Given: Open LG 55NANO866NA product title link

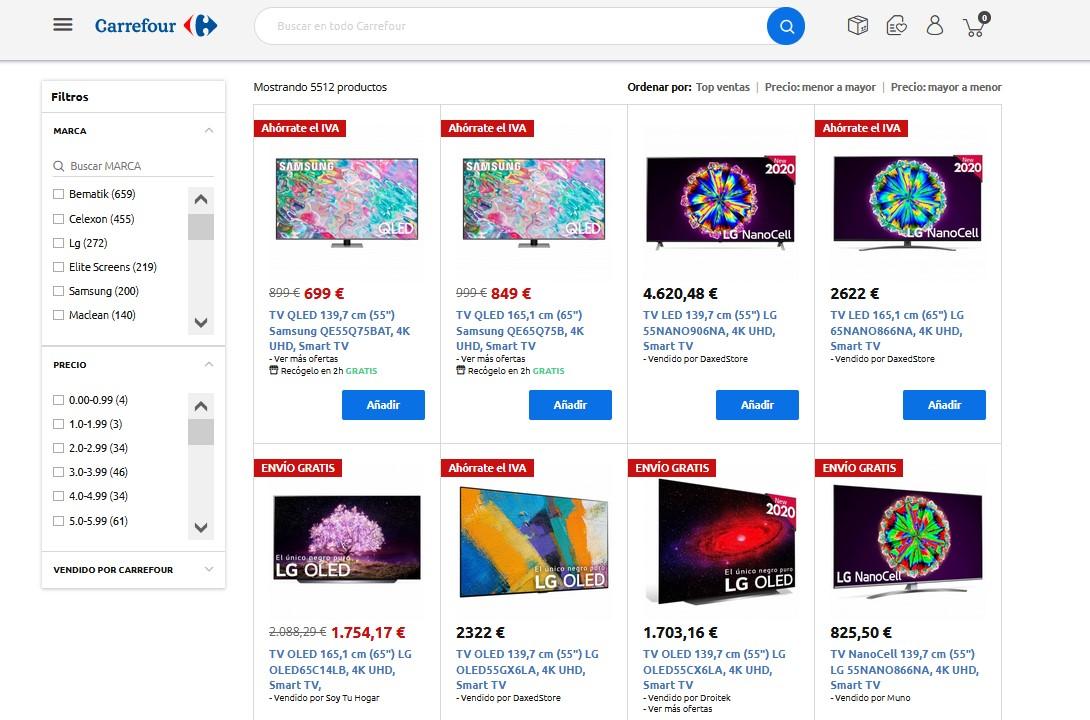Looking at the screenshot, I should [x=904, y=670].
